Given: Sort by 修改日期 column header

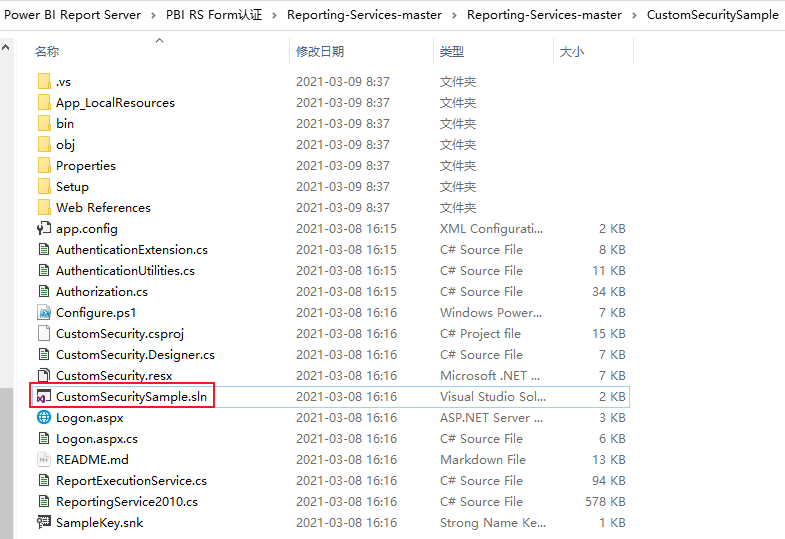Looking at the screenshot, I should pos(320,52).
